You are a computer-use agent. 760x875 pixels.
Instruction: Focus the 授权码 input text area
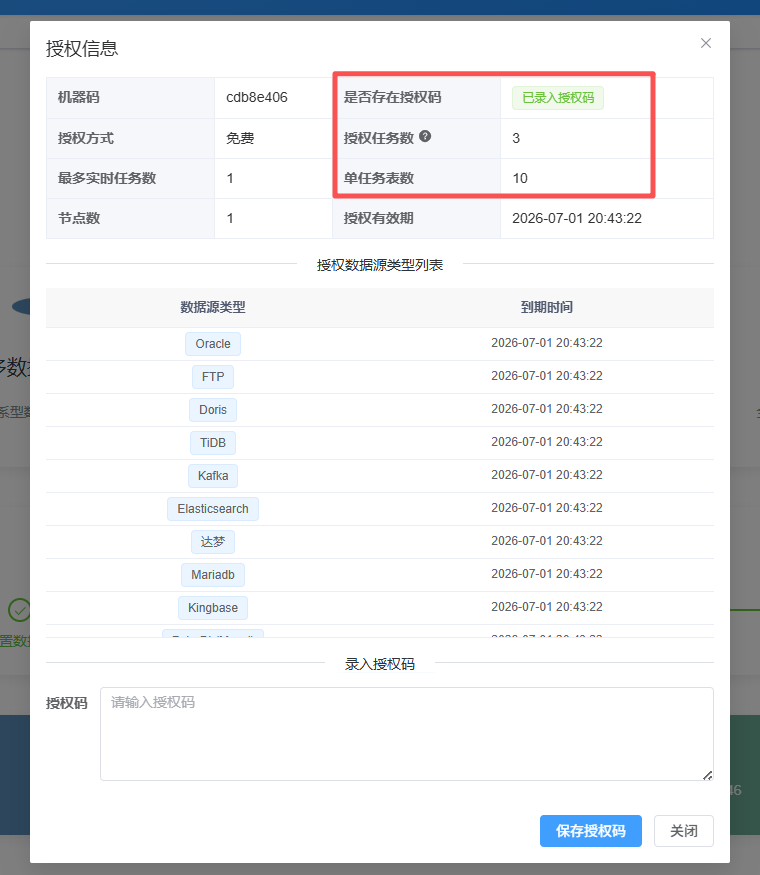pos(406,733)
